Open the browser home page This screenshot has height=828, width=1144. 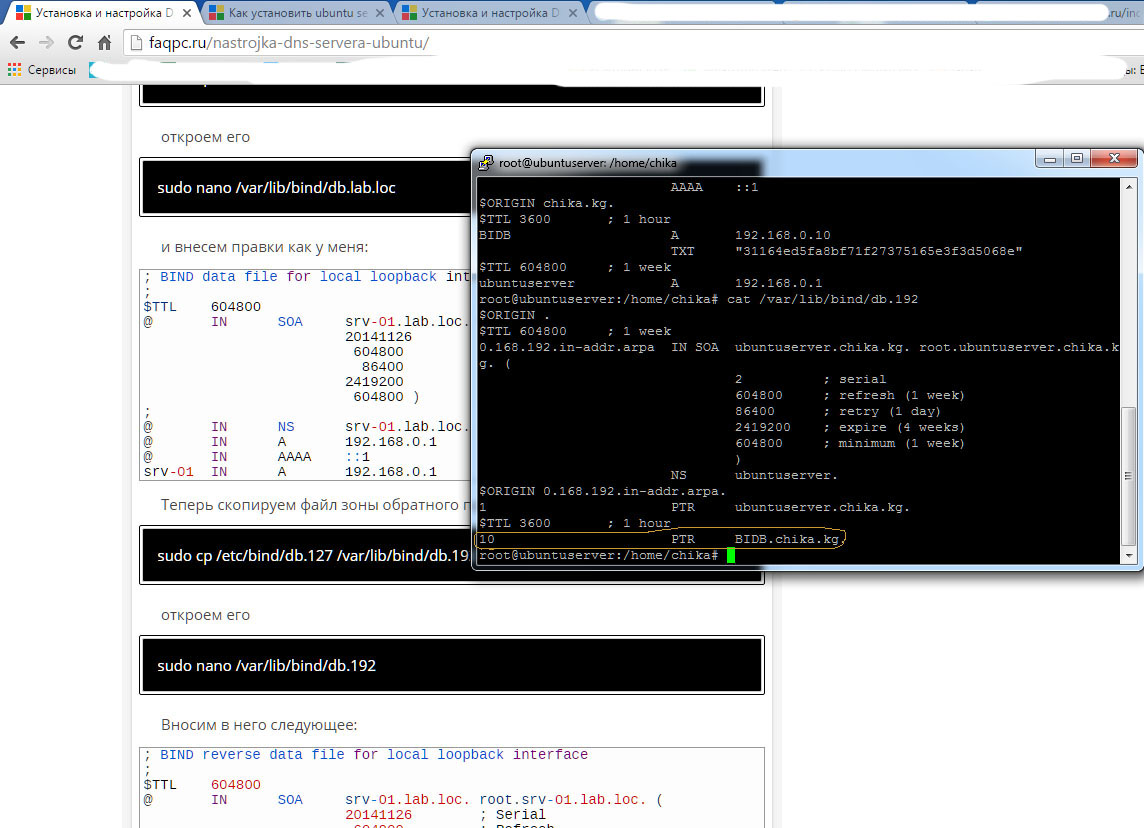pos(104,42)
